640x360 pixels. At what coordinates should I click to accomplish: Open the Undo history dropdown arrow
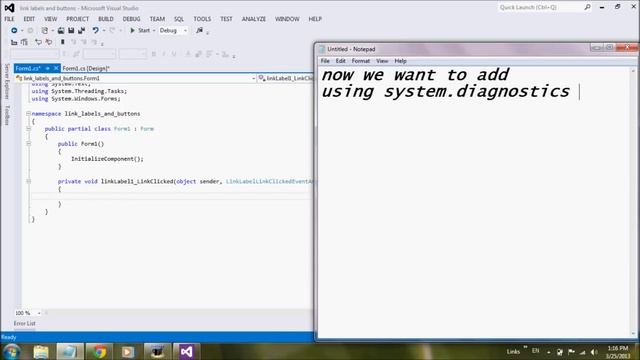(104, 31)
